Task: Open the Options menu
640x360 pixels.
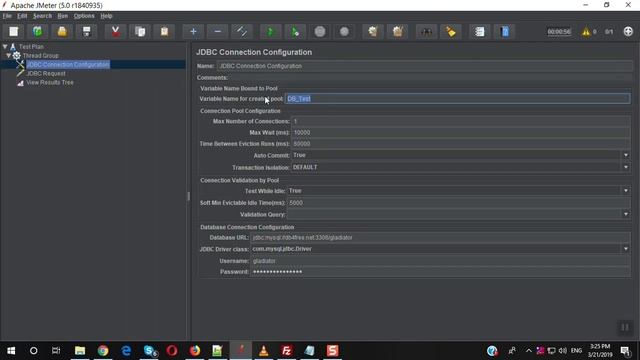Action: point(84,16)
